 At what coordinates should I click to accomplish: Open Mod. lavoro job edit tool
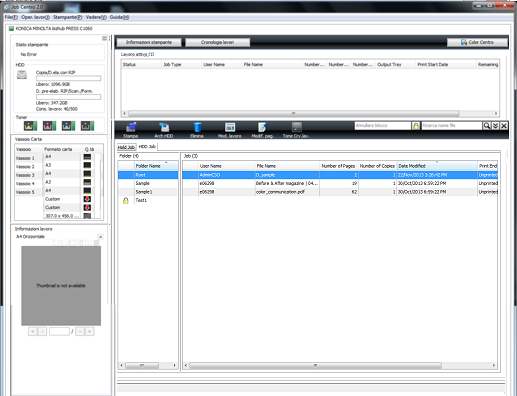230,130
